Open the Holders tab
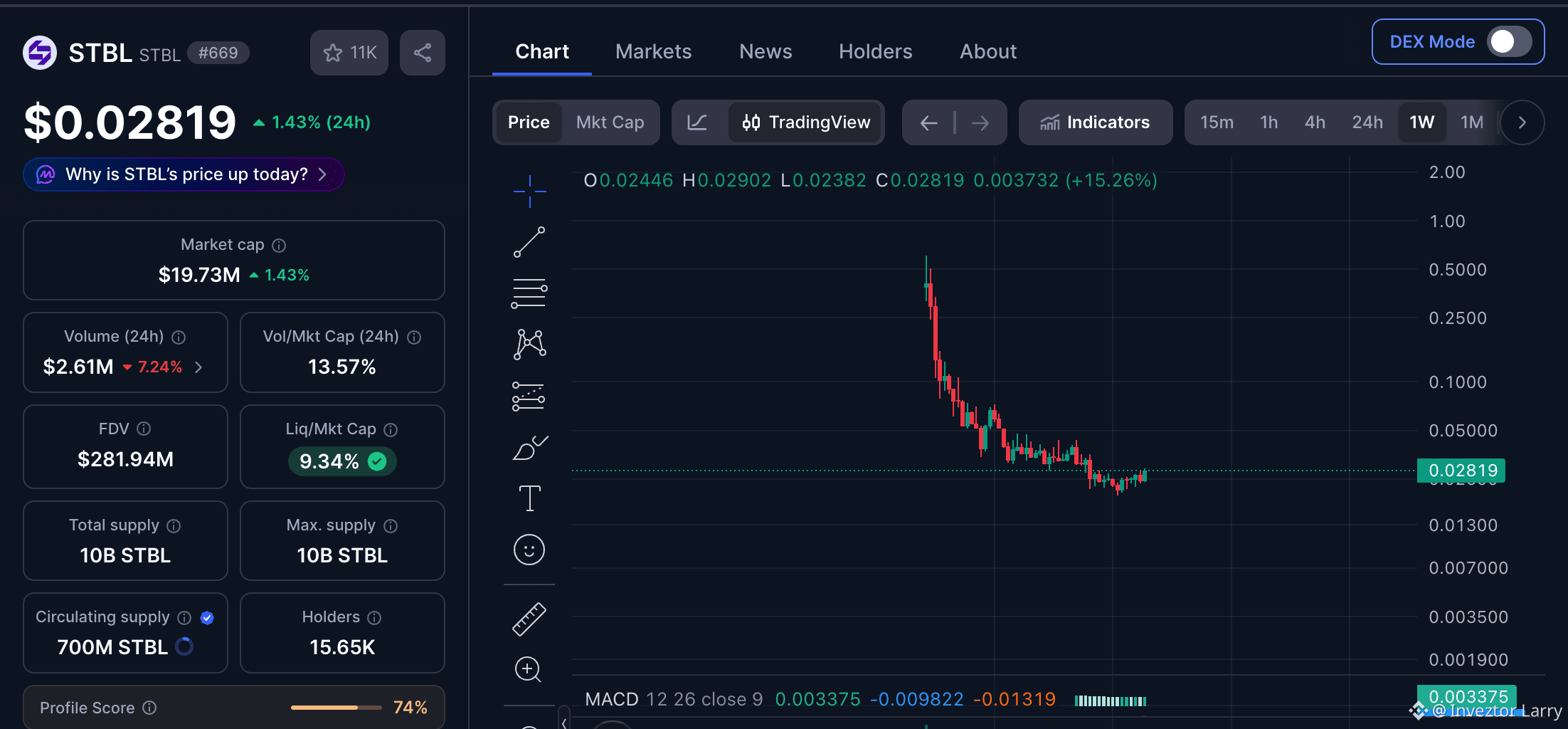Screen dimensions: 1568x729 tap(875, 51)
